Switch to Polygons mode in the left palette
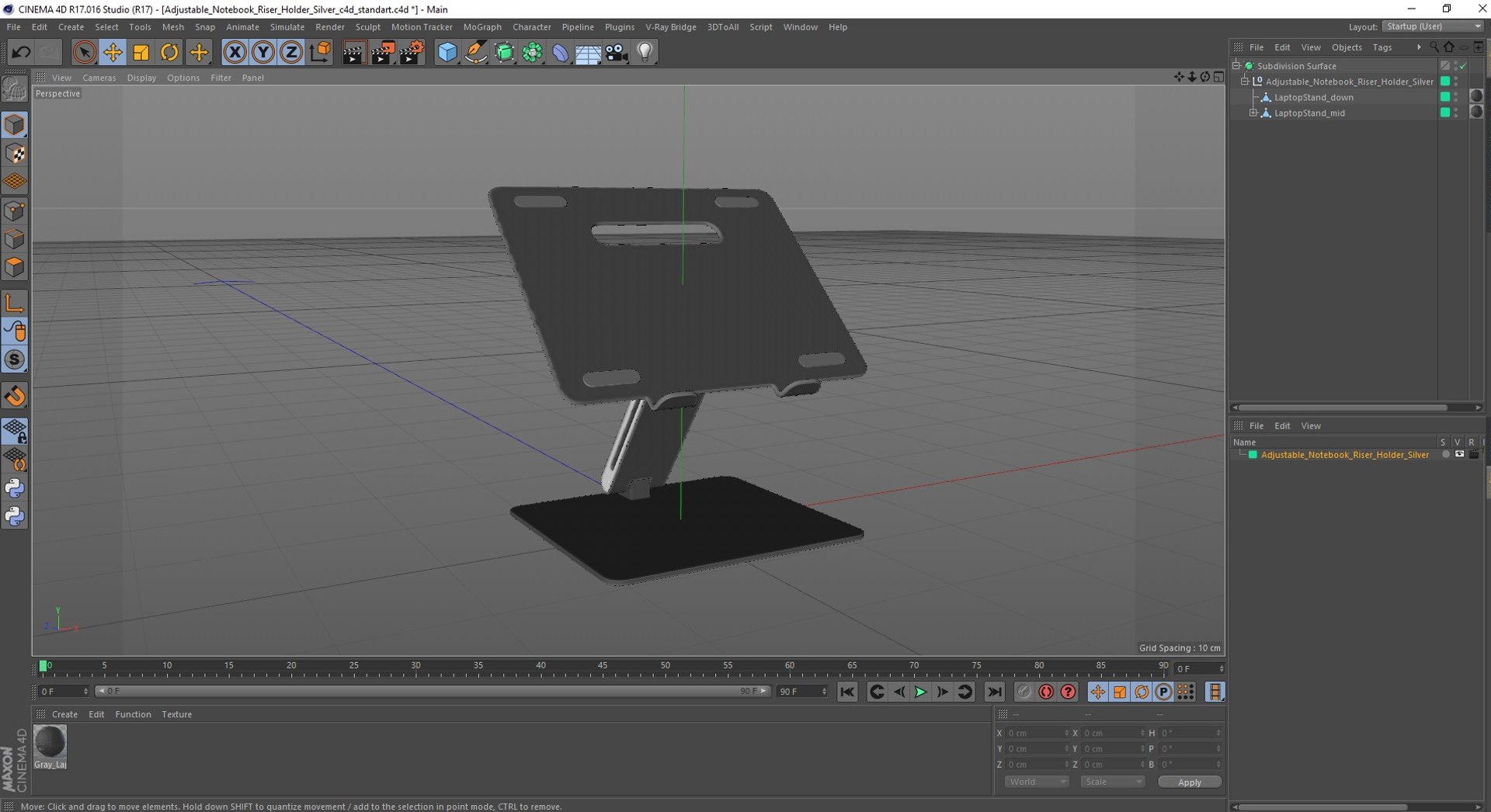 15,267
